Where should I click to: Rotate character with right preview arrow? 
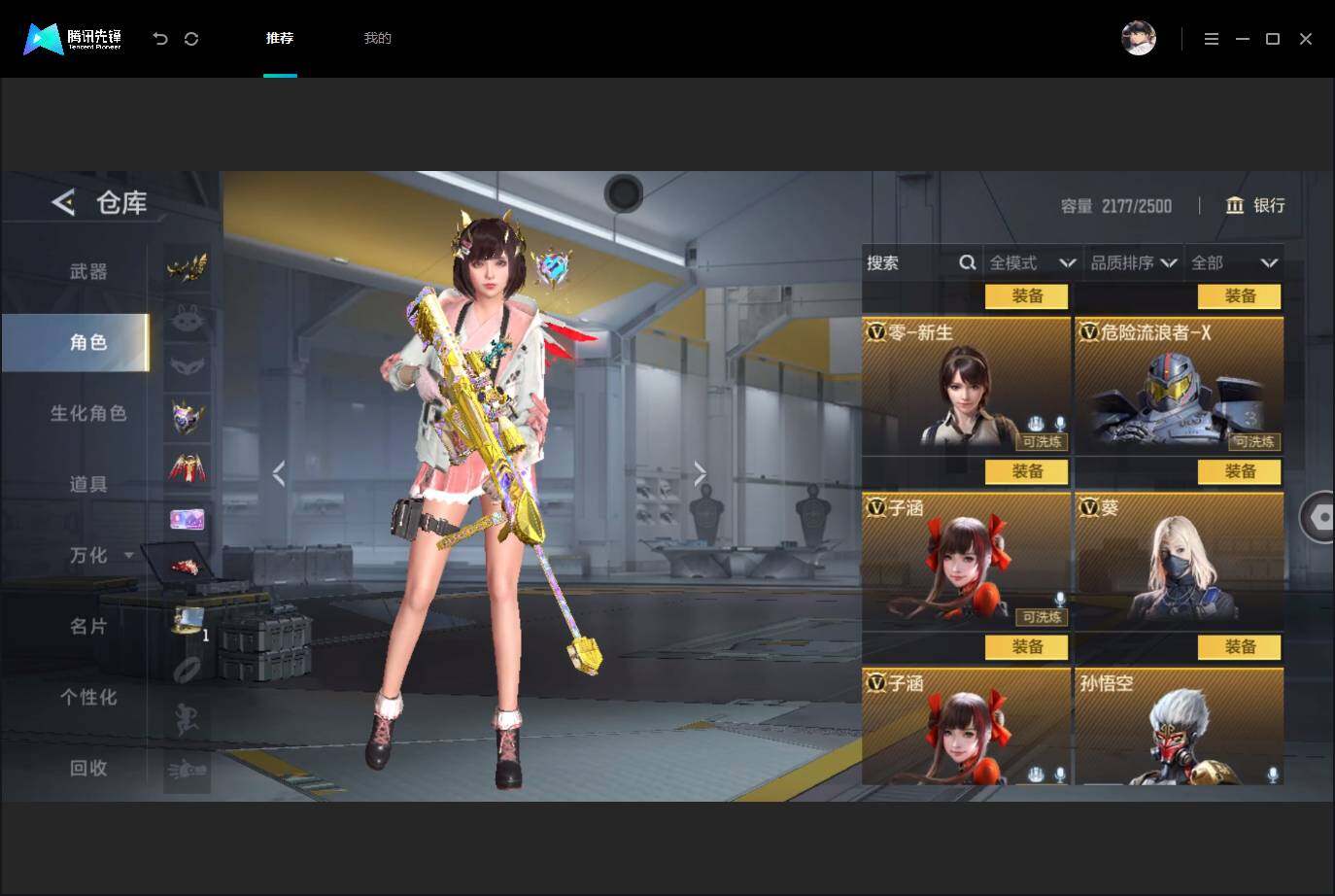tap(701, 473)
